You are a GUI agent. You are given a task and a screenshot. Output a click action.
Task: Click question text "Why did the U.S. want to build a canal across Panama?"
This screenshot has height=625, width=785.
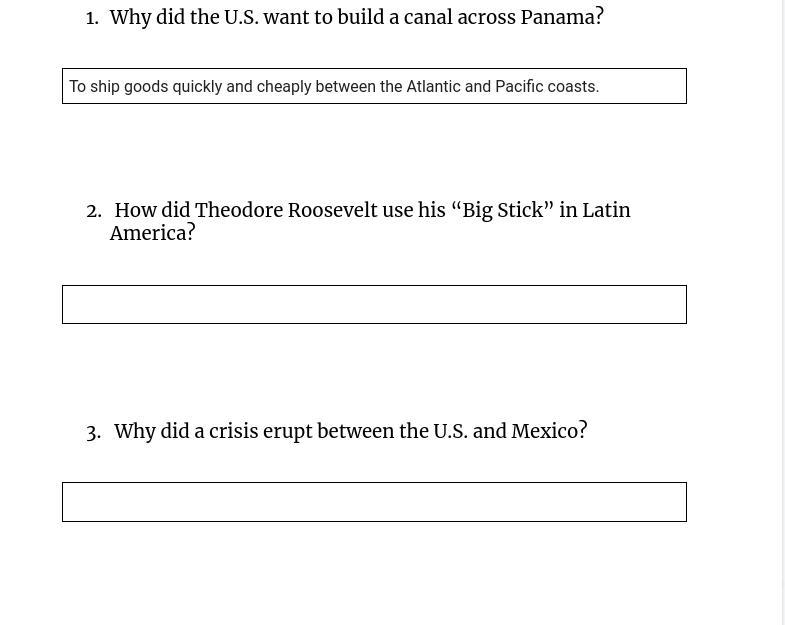pos(356,17)
